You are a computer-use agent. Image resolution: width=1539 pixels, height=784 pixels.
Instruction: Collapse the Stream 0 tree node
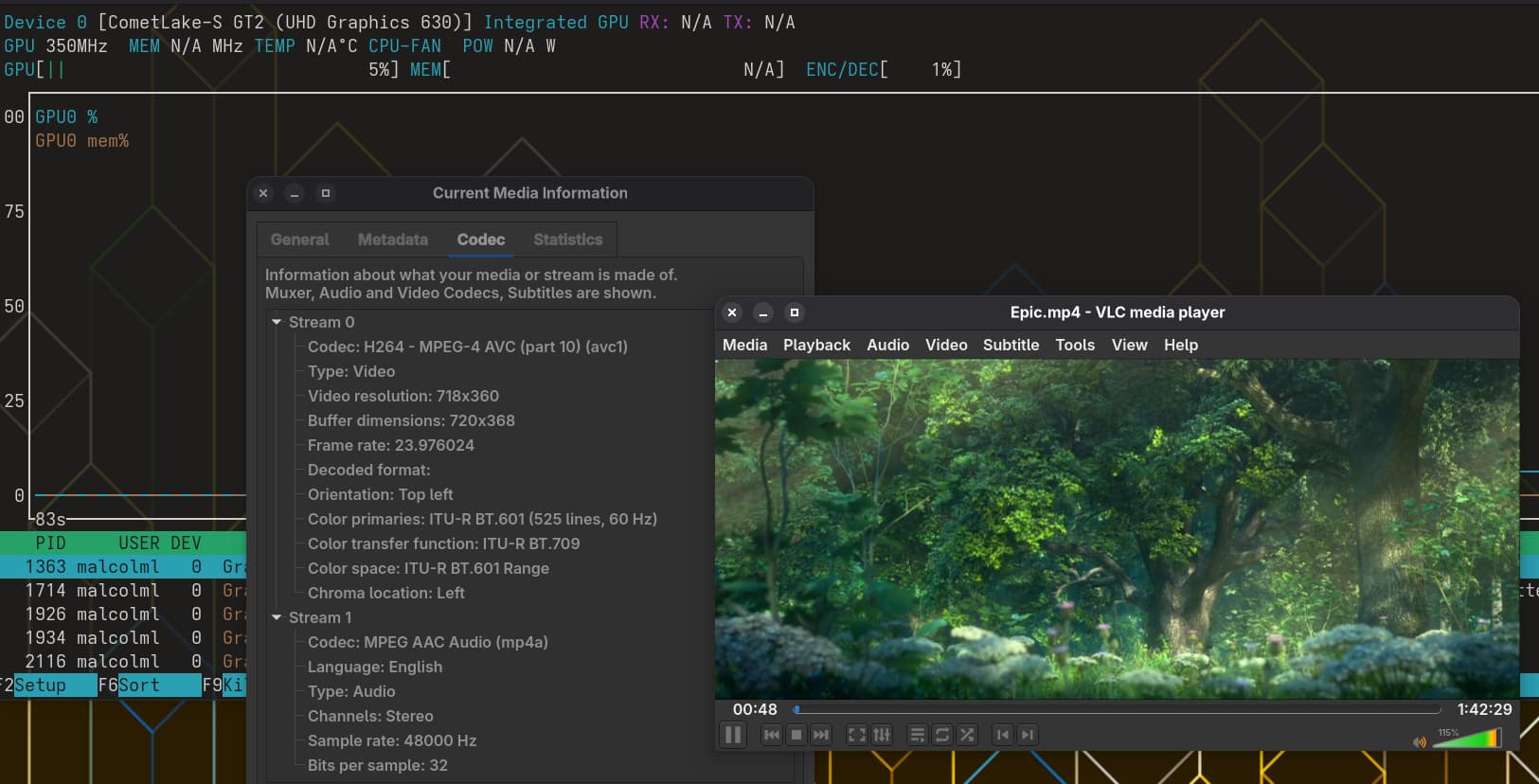coord(277,322)
